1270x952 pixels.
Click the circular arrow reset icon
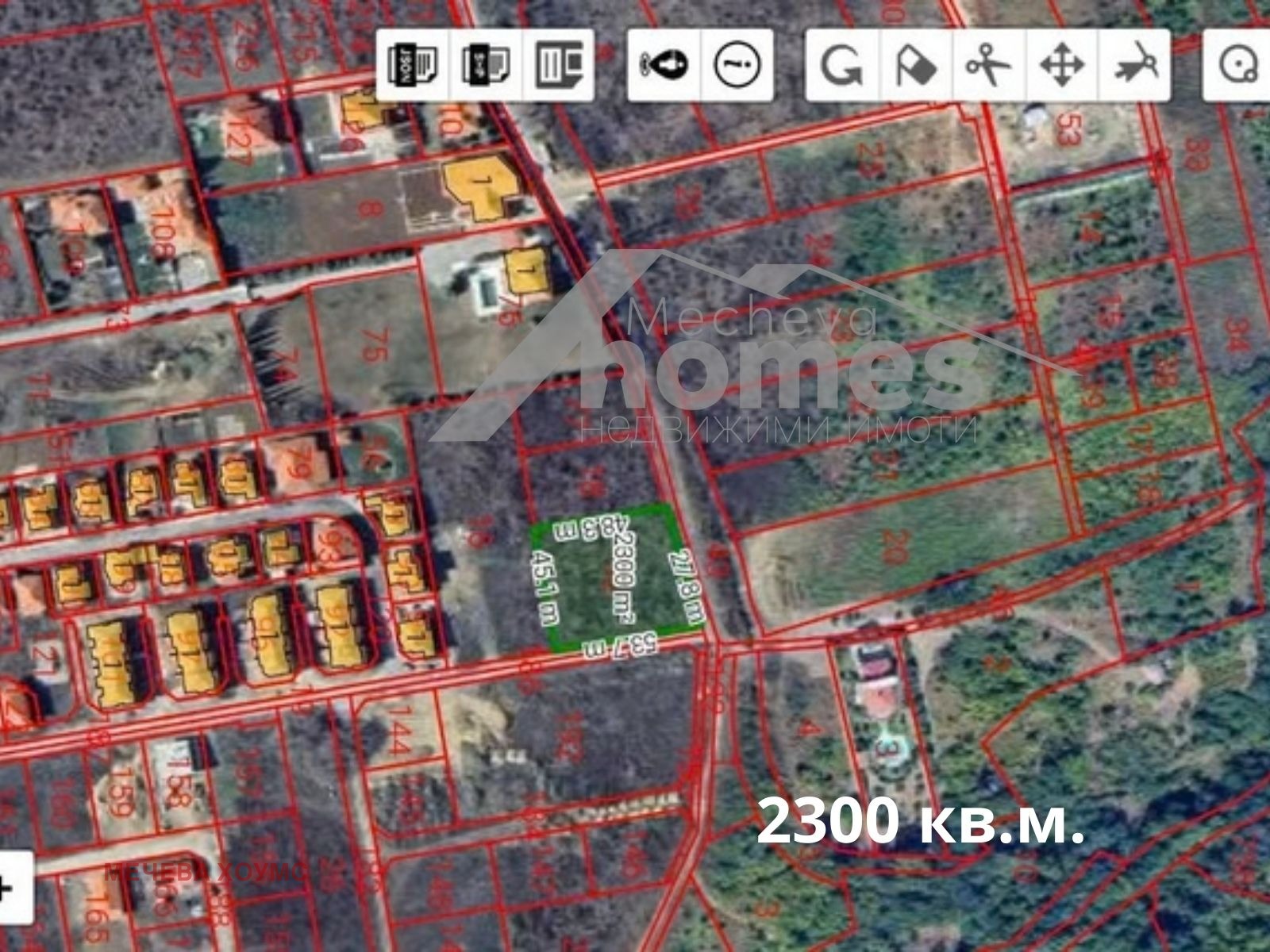tap(841, 65)
